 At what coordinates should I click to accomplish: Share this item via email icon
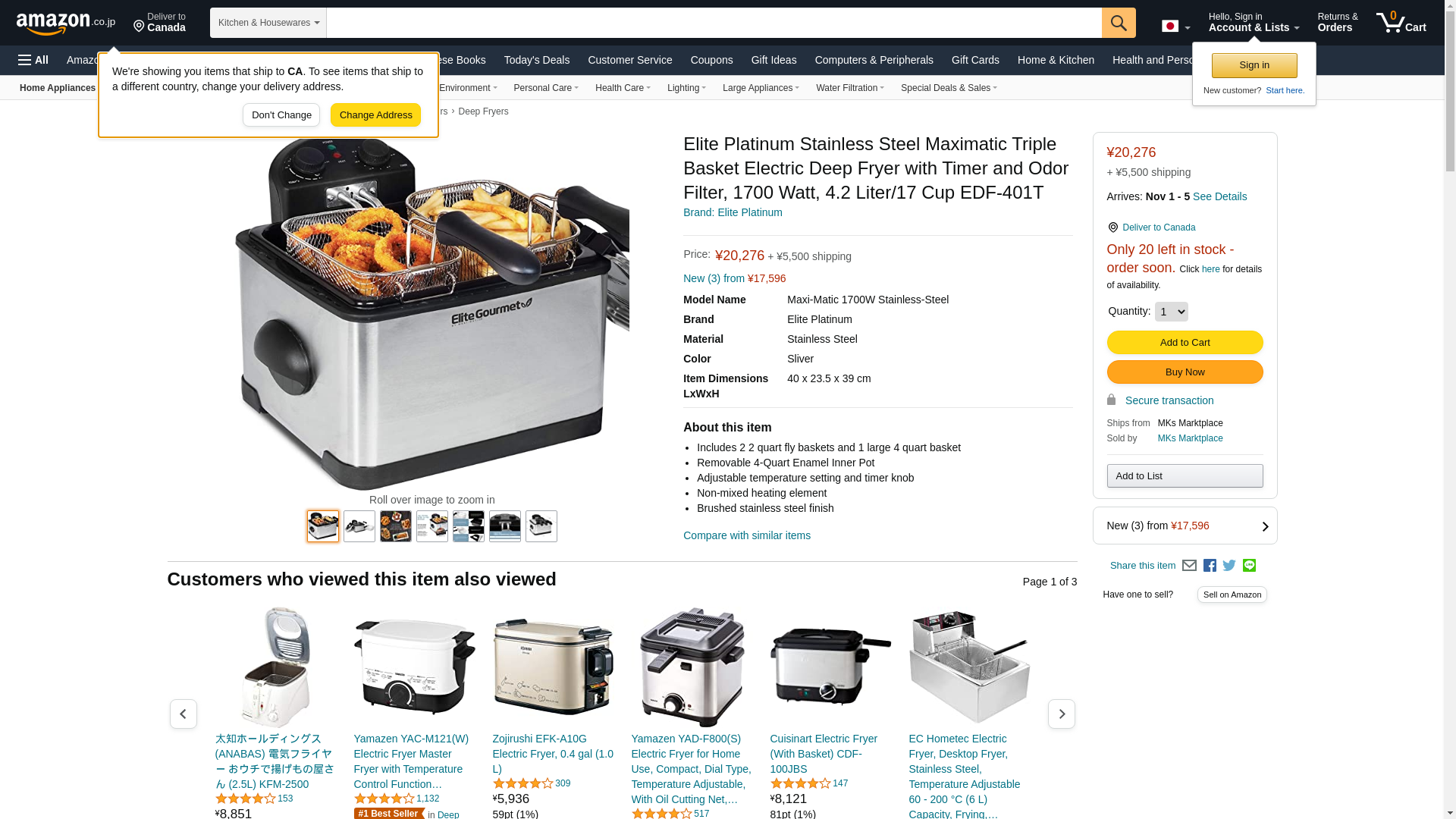click(1189, 566)
